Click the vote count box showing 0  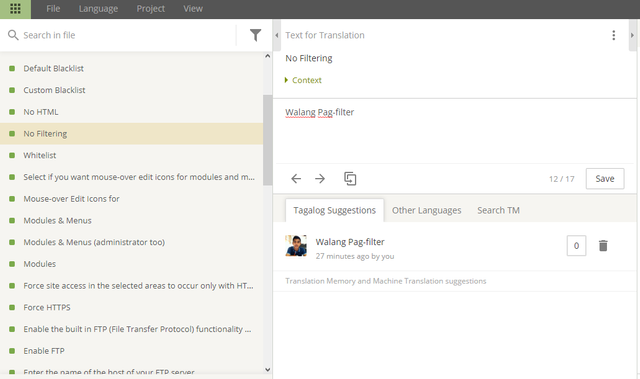[576, 246]
